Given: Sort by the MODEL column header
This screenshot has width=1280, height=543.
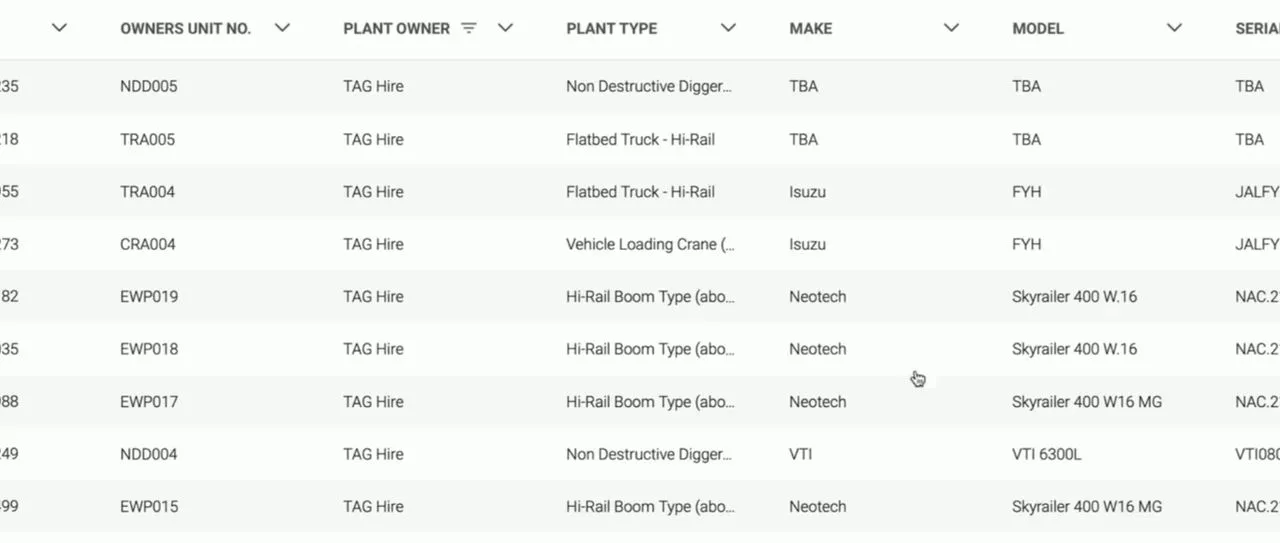Looking at the screenshot, I should [x=1038, y=28].
